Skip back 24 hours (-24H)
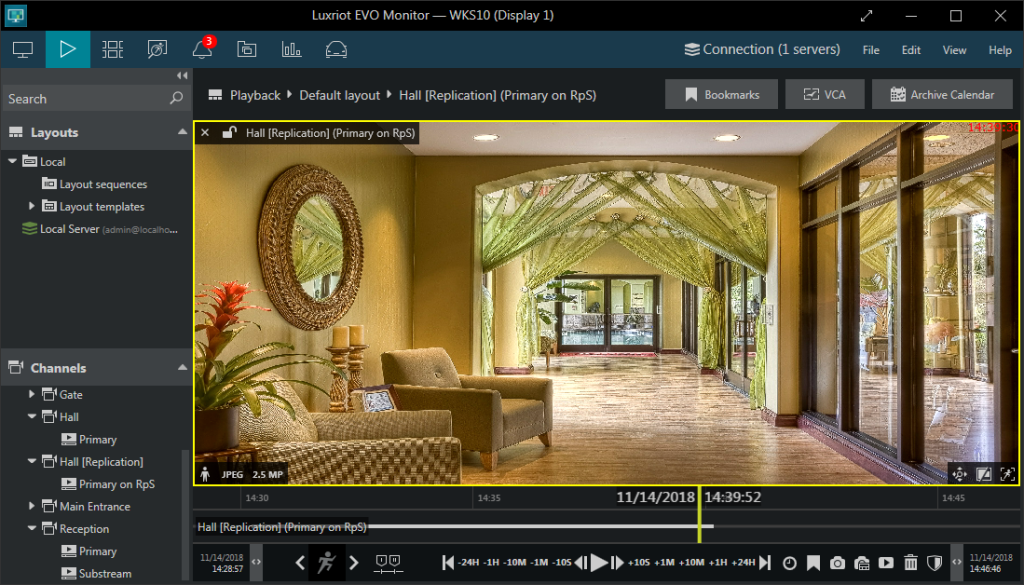The height and width of the screenshot is (585, 1024). [x=468, y=562]
